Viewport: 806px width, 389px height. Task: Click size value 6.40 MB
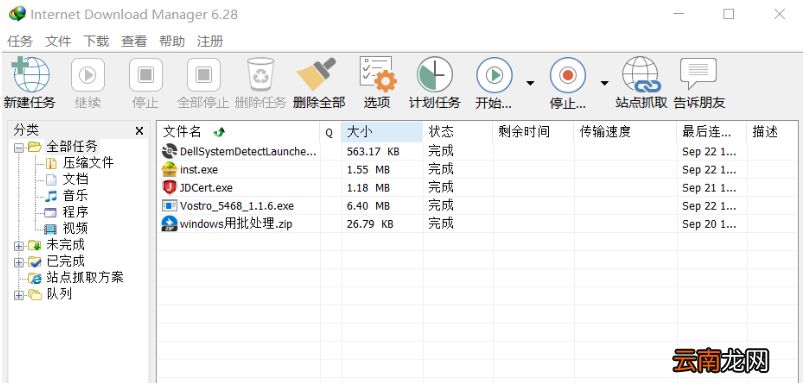click(x=368, y=206)
